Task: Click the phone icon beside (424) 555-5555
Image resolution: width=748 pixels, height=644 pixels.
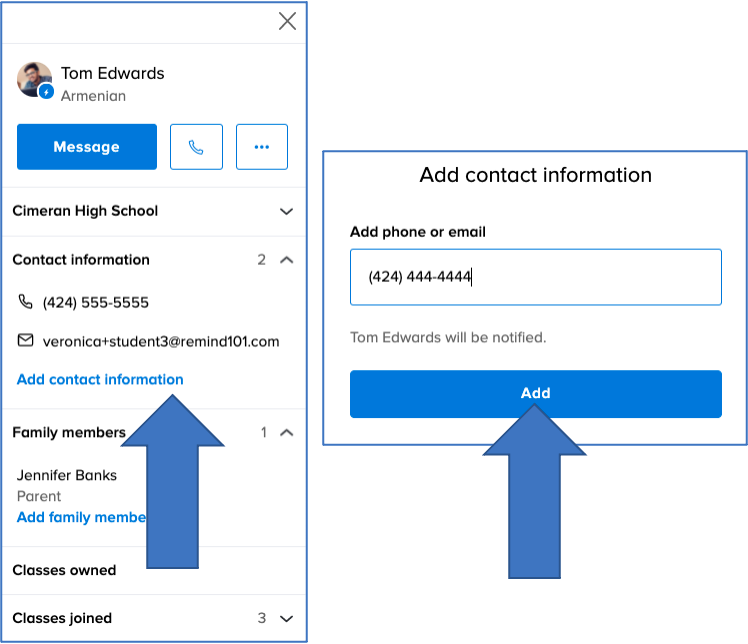Action: 26,302
